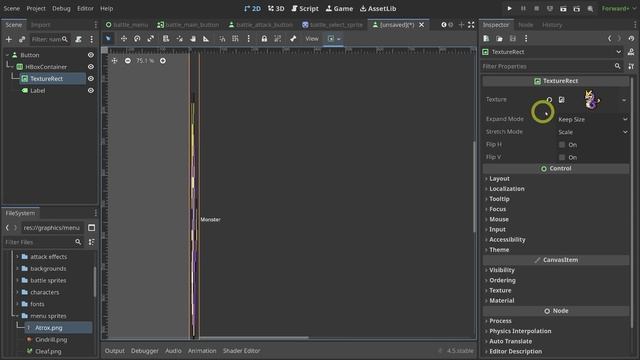The height and width of the screenshot is (360, 640).
Task: Toggle visibility of TextureRect node
Action: [x=91, y=78]
